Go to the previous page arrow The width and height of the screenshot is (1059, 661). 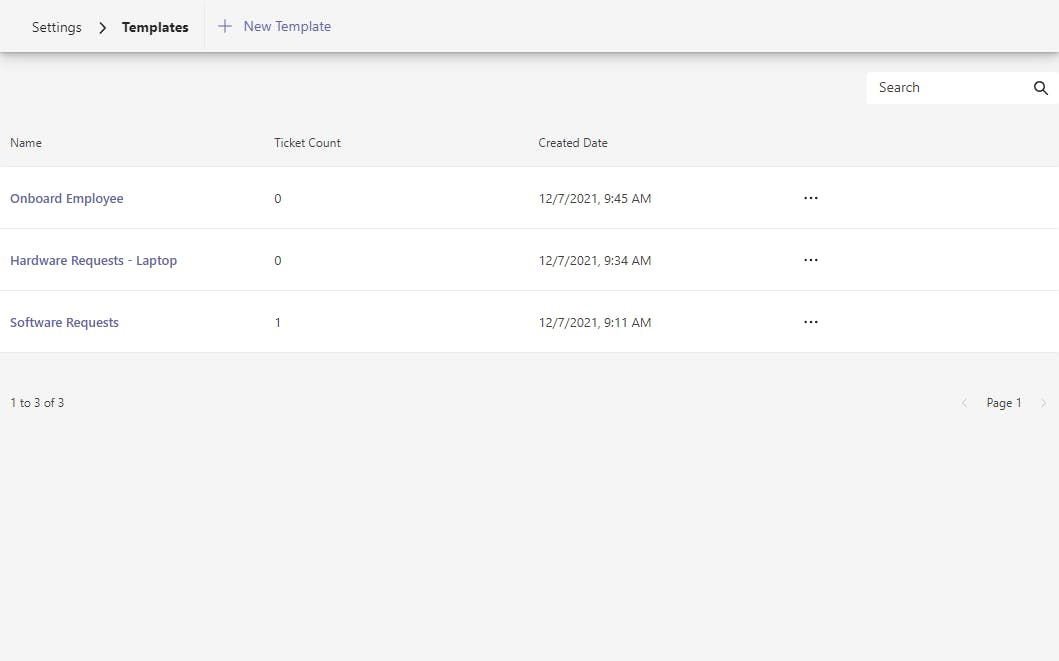pos(964,403)
